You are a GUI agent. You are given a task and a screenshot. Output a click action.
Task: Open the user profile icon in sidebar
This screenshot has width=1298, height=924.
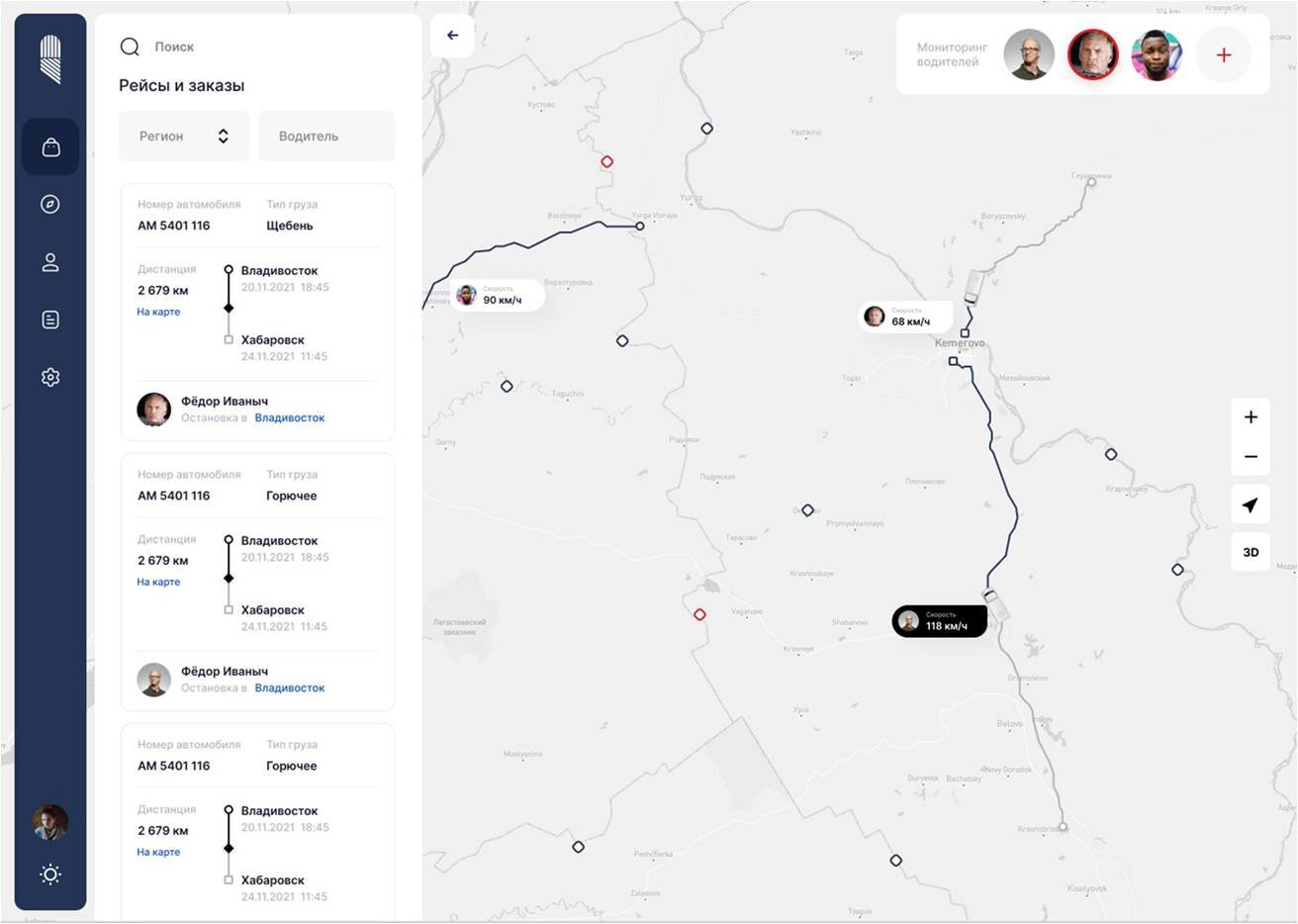(x=50, y=262)
